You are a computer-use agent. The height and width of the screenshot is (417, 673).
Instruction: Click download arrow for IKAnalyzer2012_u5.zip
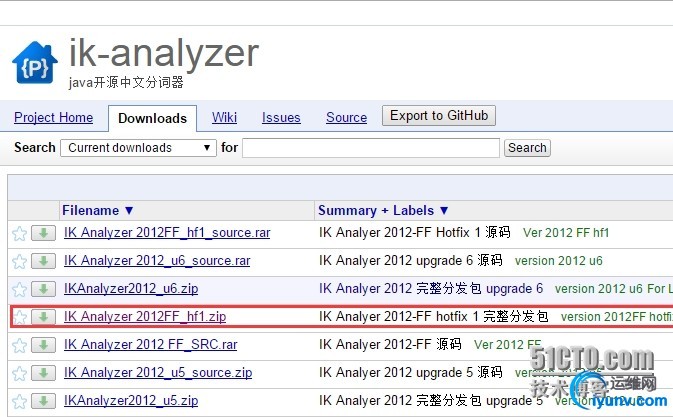[43, 401]
